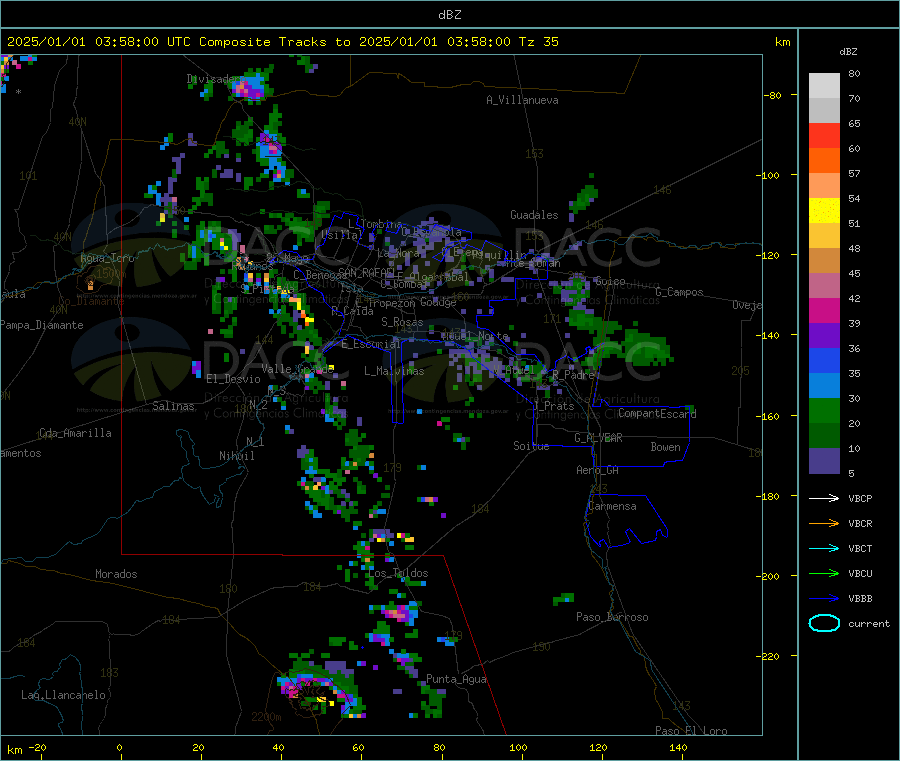Click the Guadales map label
Image resolution: width=900 pixels, height=761 pixels.
click(x=534, y=215)
